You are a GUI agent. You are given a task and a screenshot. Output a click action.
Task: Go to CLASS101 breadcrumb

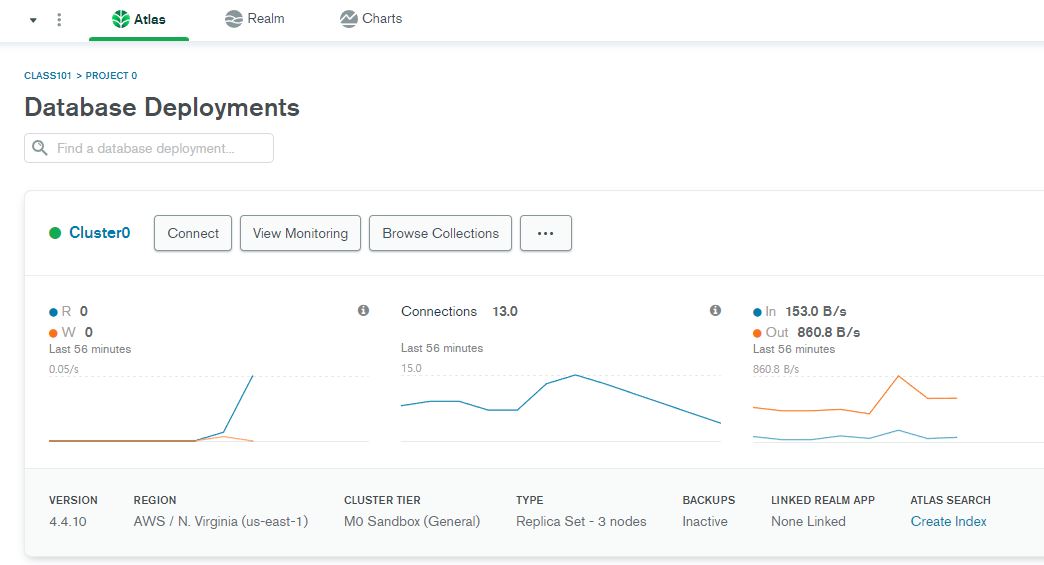tap(47, 76)
